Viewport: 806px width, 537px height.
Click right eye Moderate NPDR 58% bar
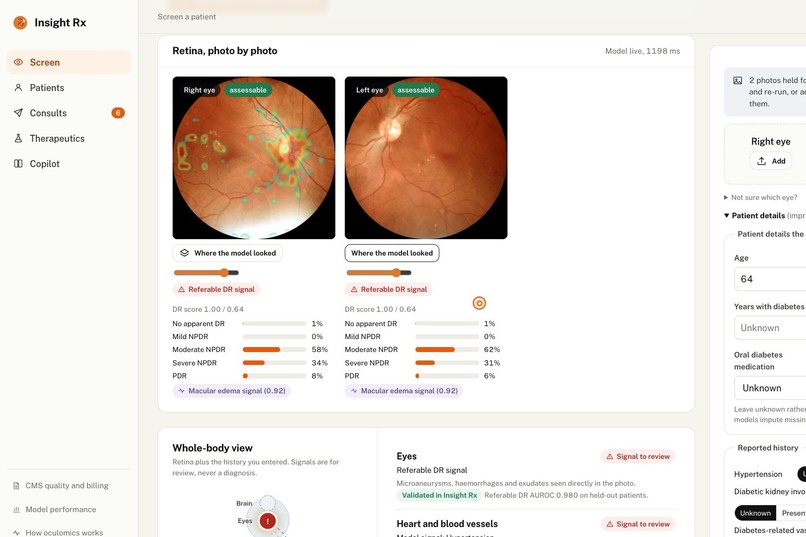[274, 350]
